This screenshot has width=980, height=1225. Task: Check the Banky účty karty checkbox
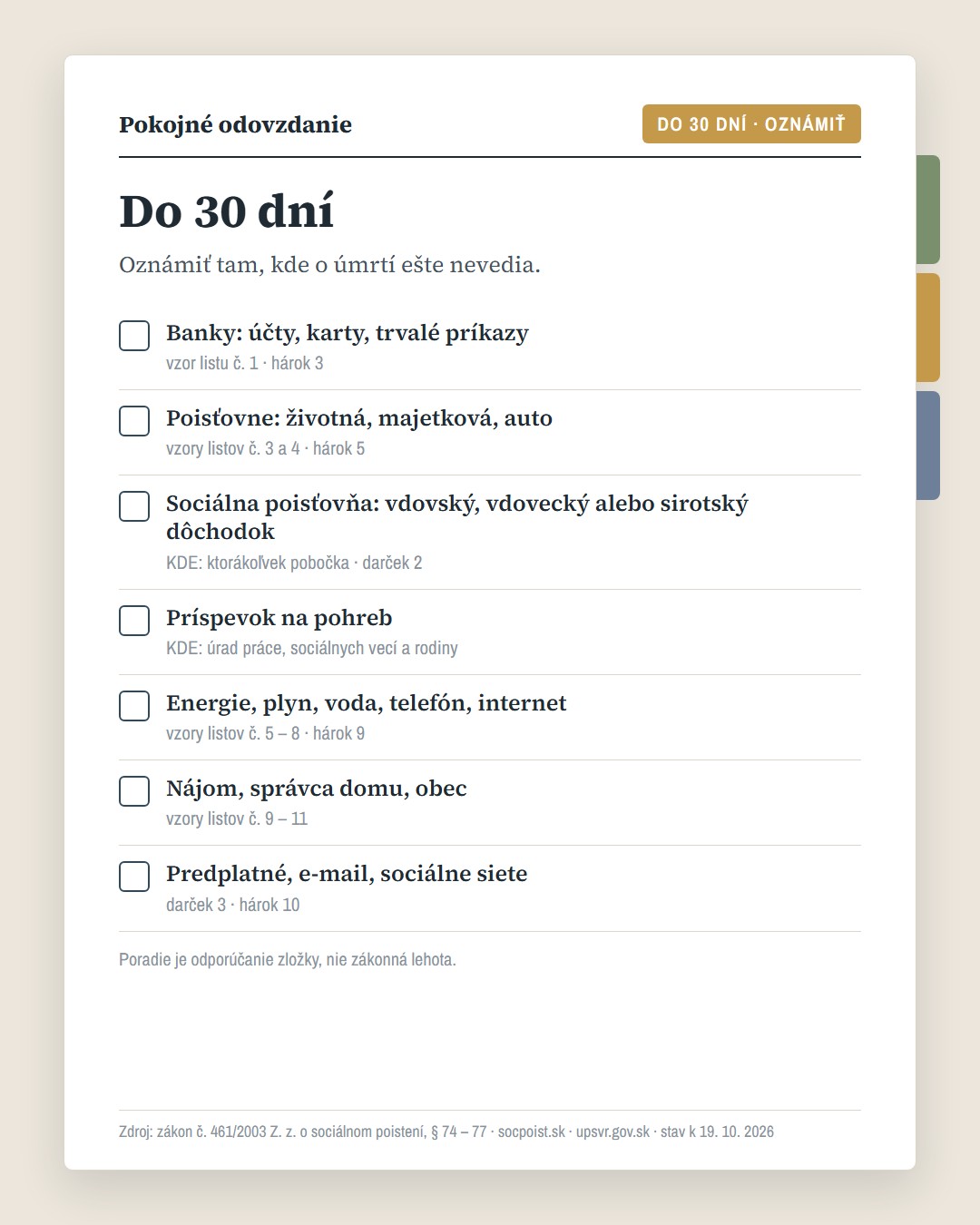(134, 336)
